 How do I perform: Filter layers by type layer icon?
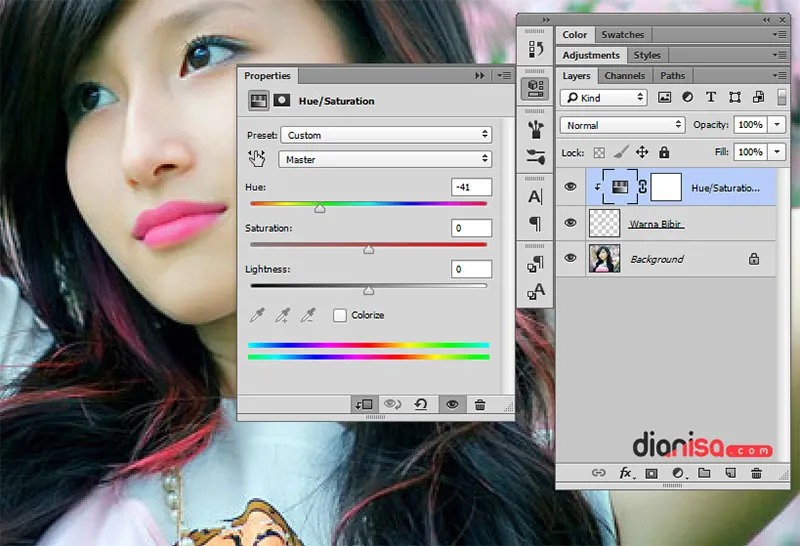711,97
